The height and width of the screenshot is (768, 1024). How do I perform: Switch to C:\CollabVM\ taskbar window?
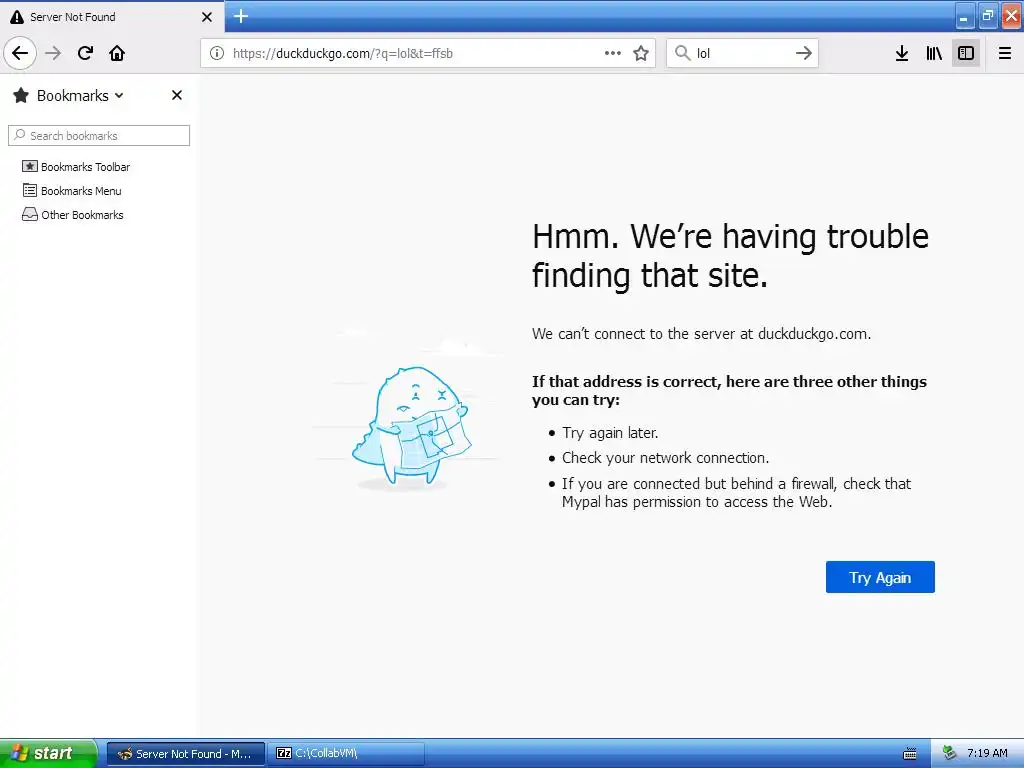pyautogui.click(x=346, y=754)
